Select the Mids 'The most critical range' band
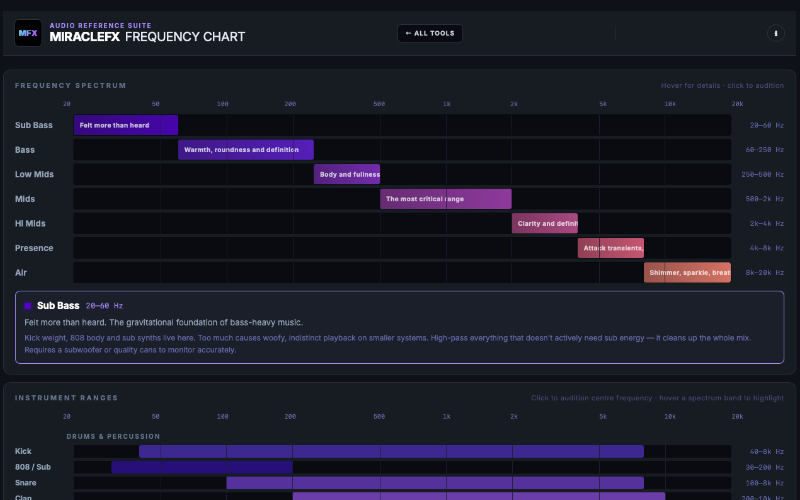 (446, 198)
